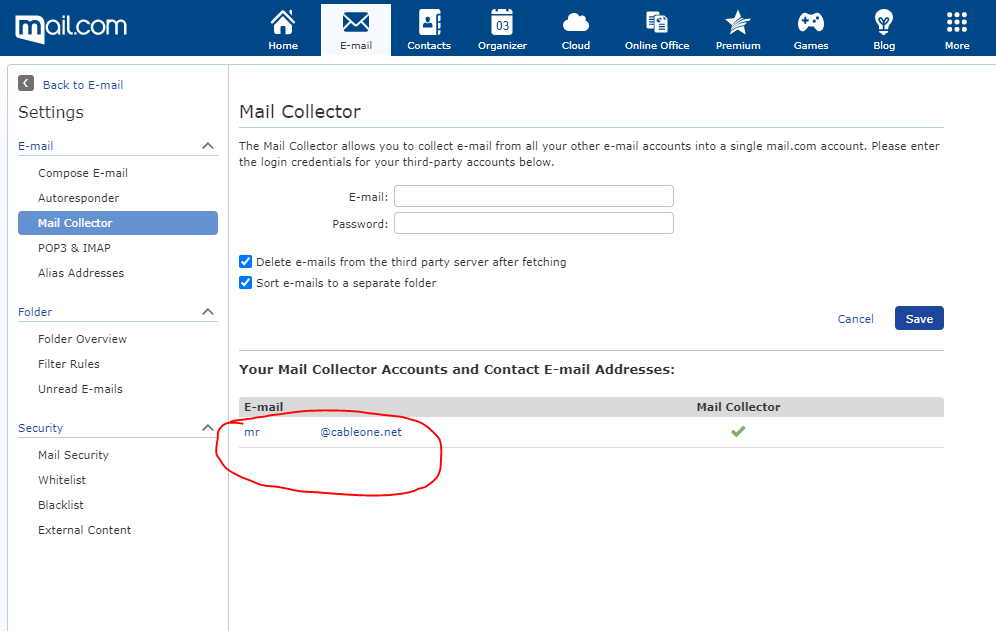Open Mail Security settings
Viewport: 996px width, 631px height.
pos(73,455)
